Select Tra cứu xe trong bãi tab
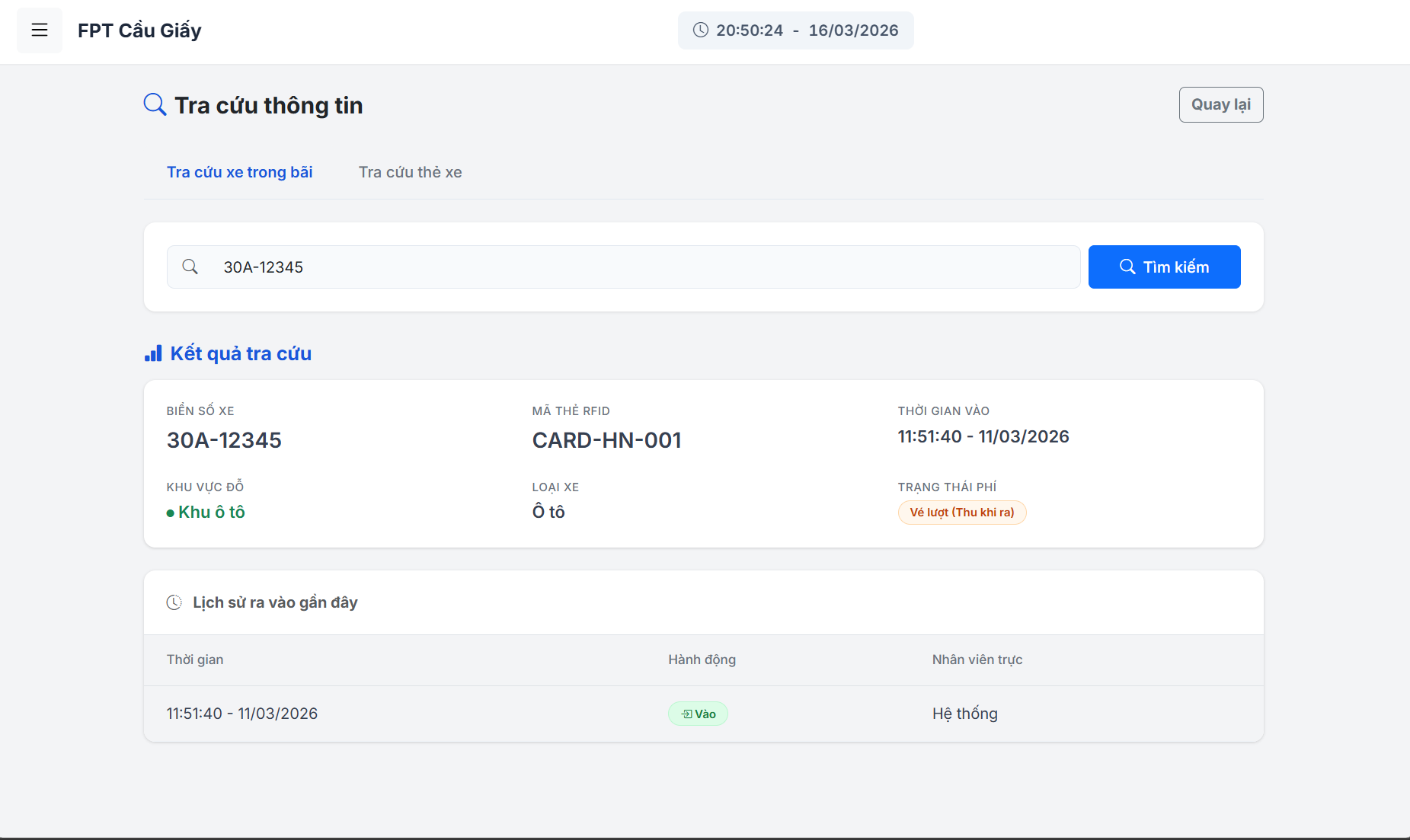The height and width of the screenshot is (840, 1410). pos(239,172)
